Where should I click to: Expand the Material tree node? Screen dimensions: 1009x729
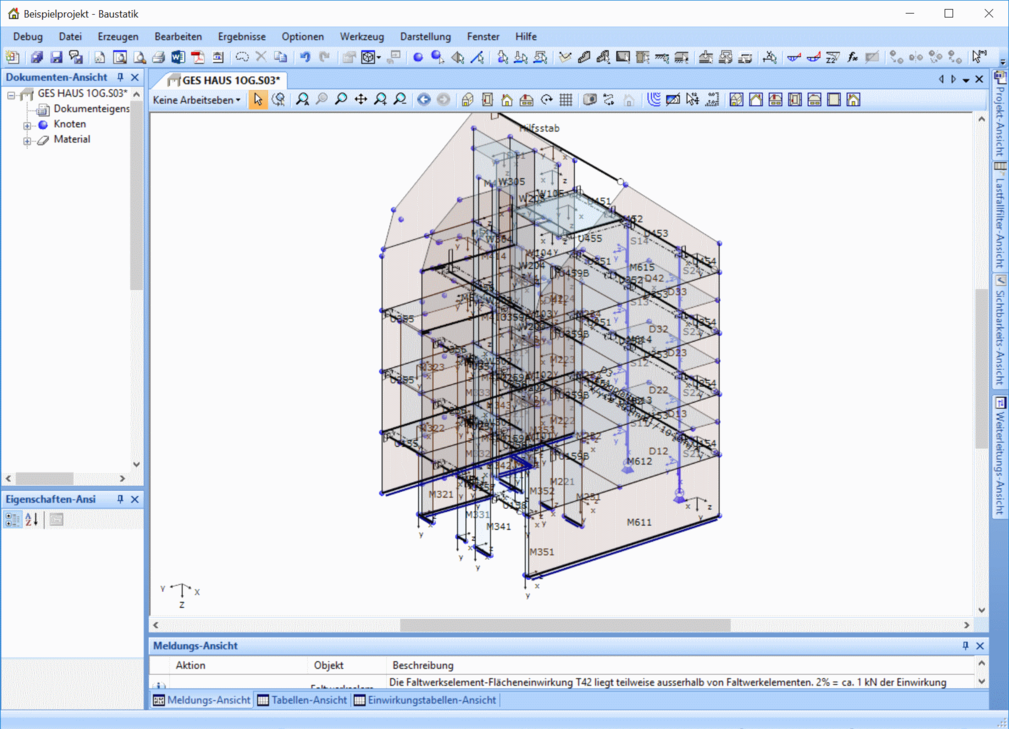[27, 141]
